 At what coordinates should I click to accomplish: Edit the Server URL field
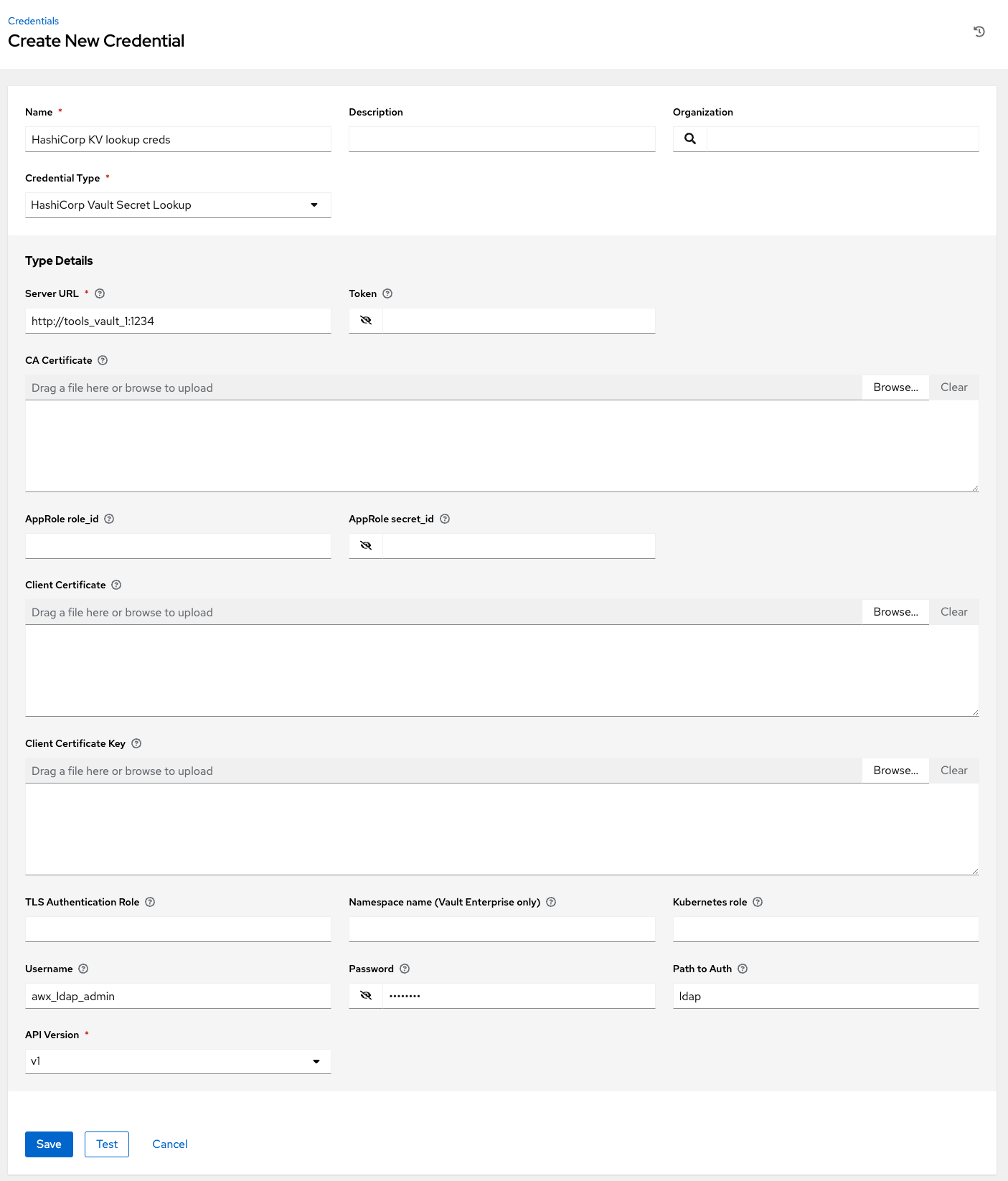[178, 321]
